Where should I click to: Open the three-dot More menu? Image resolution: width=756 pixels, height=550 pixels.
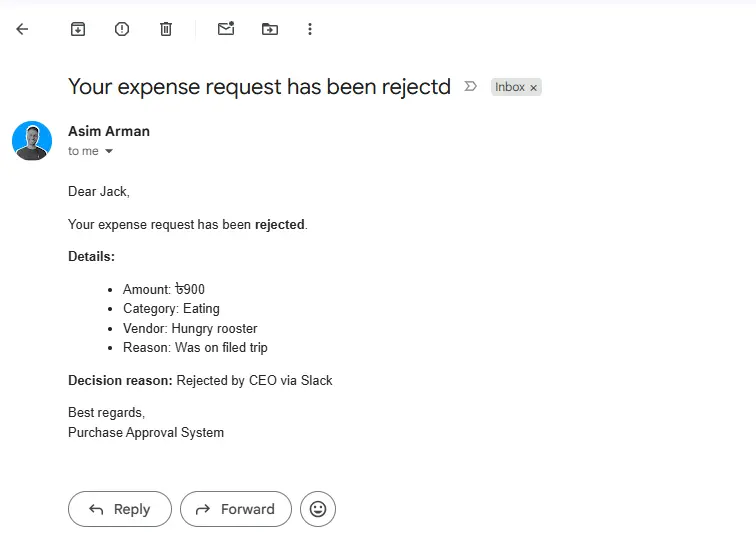tap(310, 29)
